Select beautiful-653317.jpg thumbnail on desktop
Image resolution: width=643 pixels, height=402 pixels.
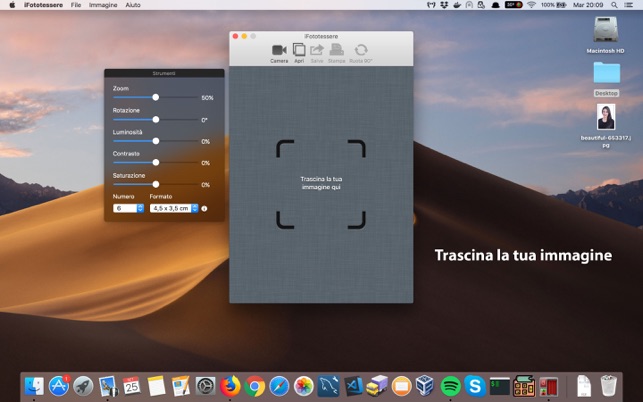606,116
